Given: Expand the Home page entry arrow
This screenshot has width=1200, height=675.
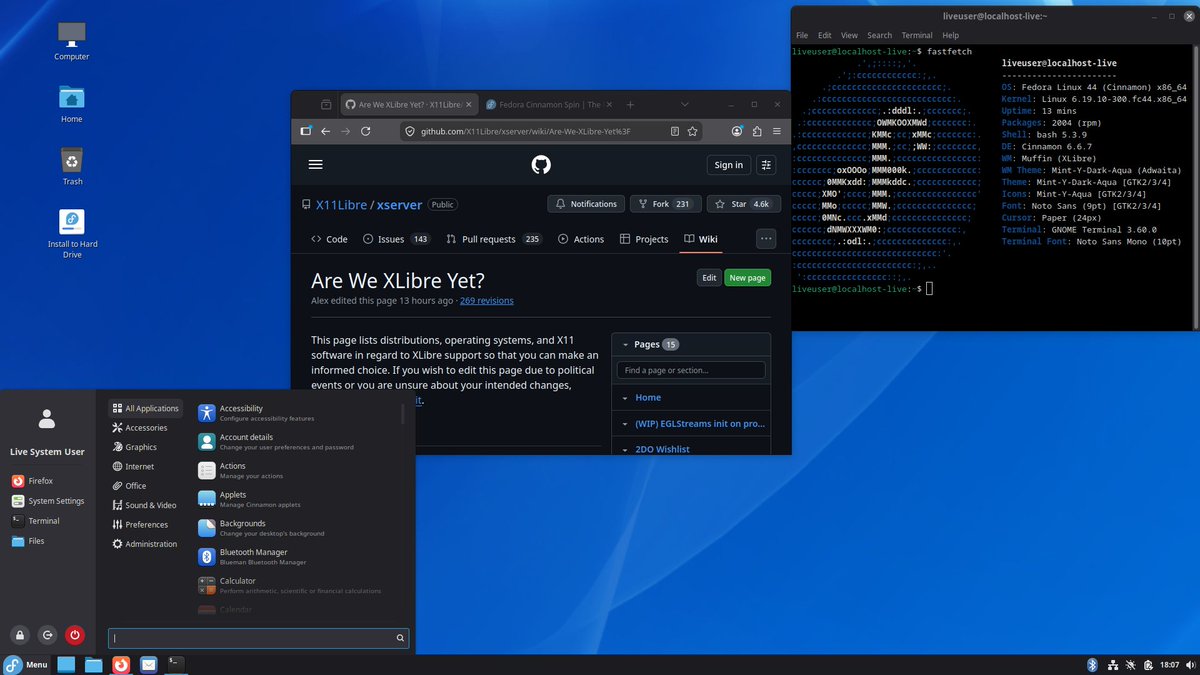Looking at the screenshot, I should [x=625, y=398].
